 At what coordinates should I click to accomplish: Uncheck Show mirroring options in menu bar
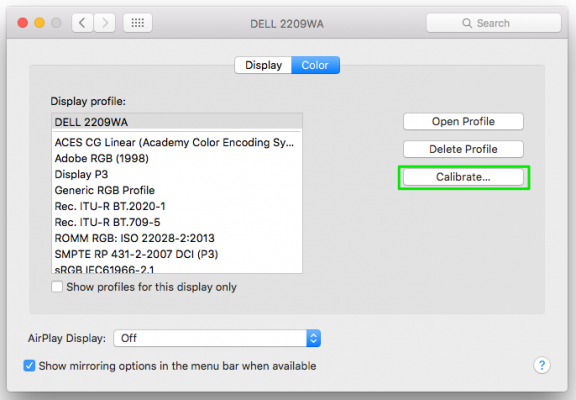(29, 366)
